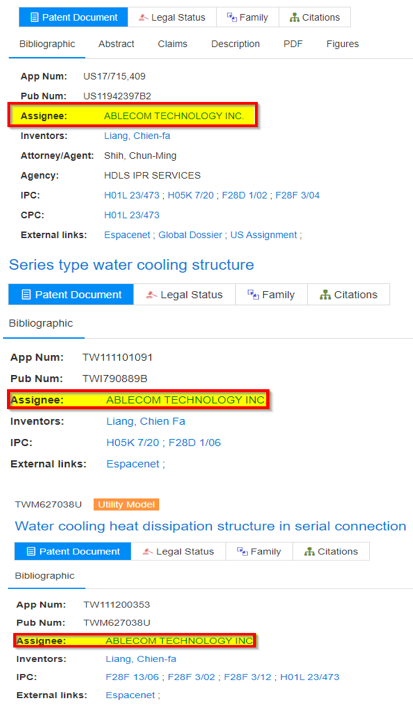This screenshot has height=705, width=413.
Task: Open Legal Status tab of US patent
Action: tap(172, 18)
